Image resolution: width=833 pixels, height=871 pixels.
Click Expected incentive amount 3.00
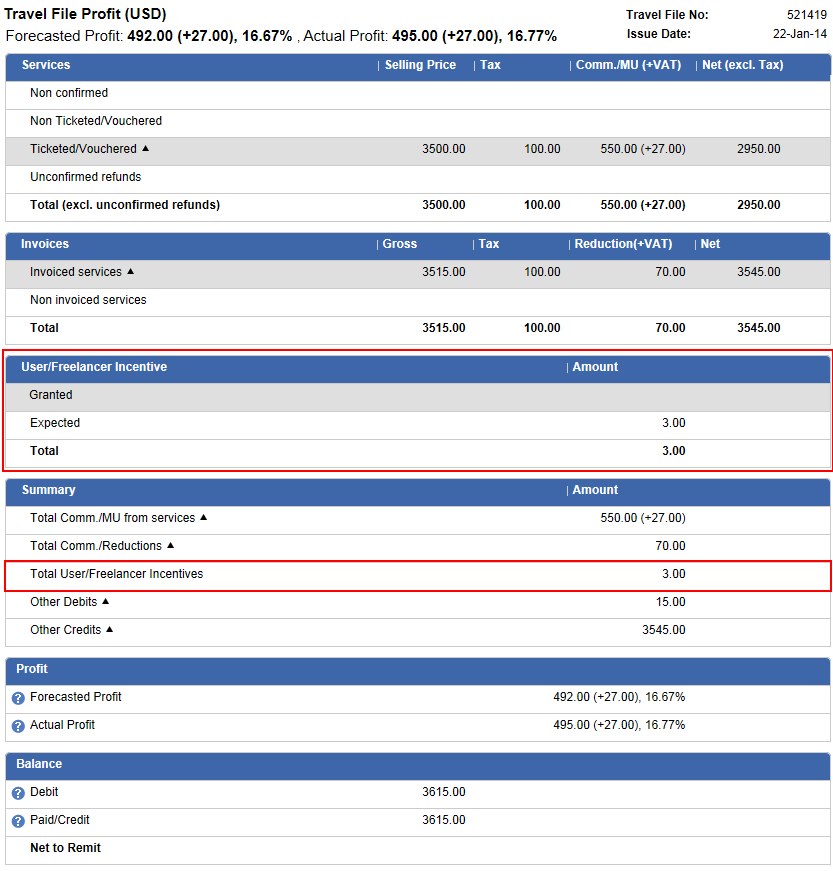click(674, 423)
